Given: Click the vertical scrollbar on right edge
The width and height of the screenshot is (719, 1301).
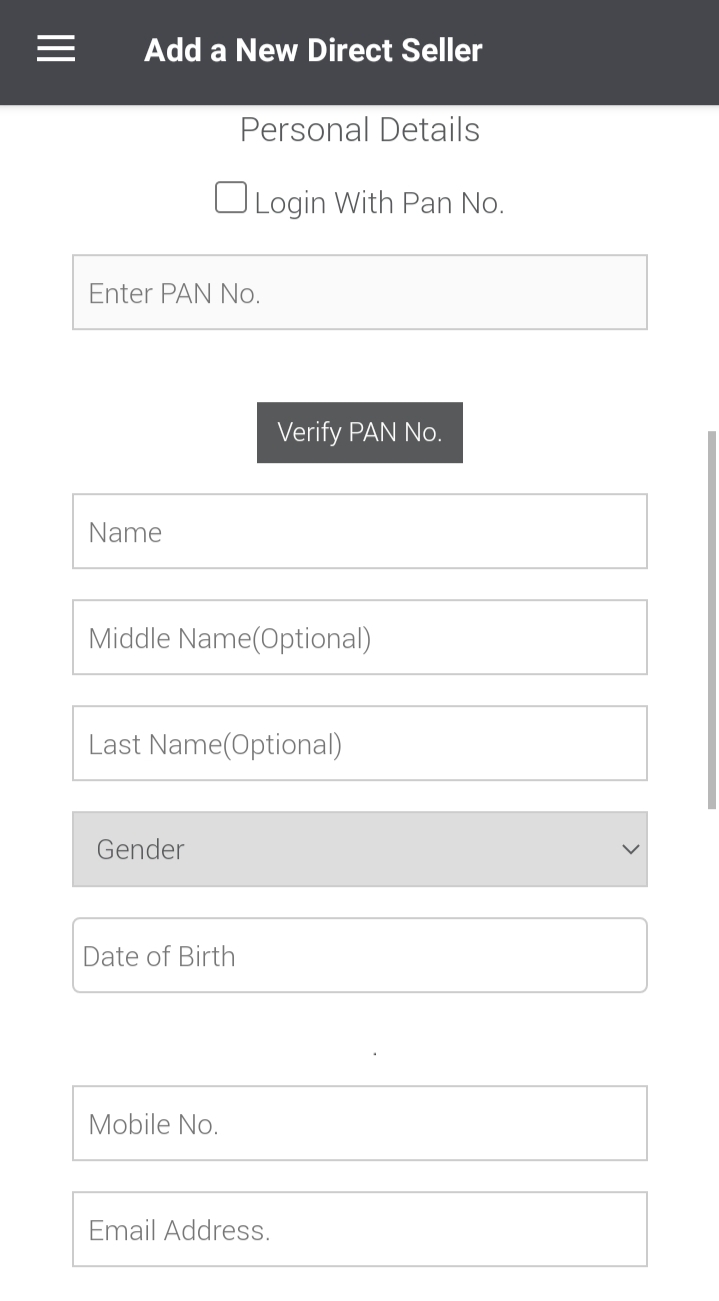Looking at the screenshot, I should pyautogui.click(x=712, y=620).
